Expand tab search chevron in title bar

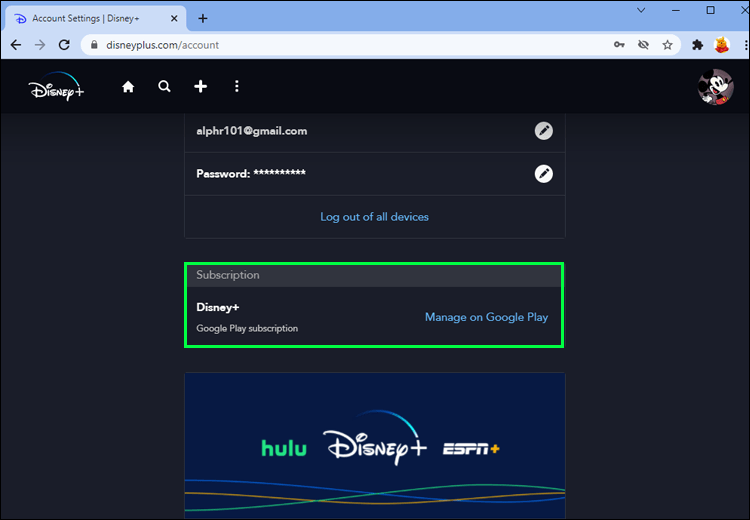[x=641, y=10]
